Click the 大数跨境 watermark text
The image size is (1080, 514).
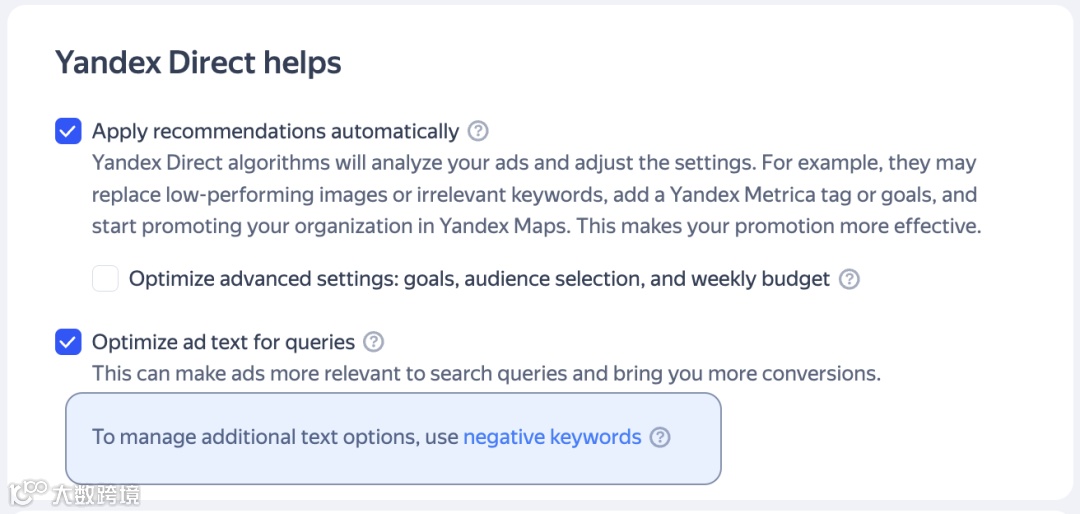[x=96, y=494]
